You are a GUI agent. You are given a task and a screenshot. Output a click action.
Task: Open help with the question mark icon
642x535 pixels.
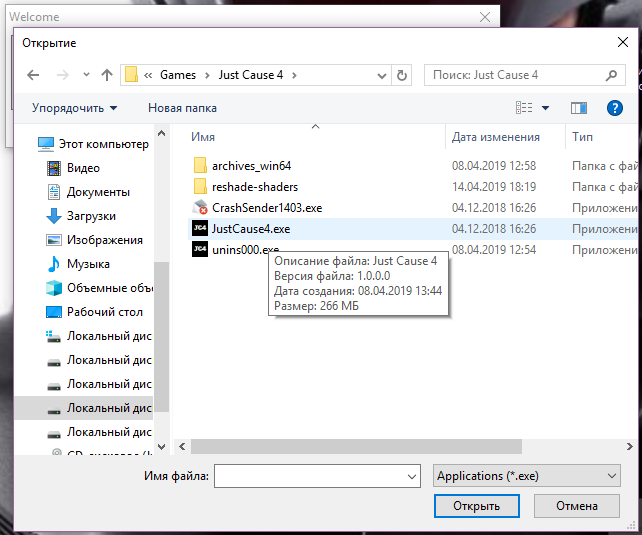click(x=615, y=108)
